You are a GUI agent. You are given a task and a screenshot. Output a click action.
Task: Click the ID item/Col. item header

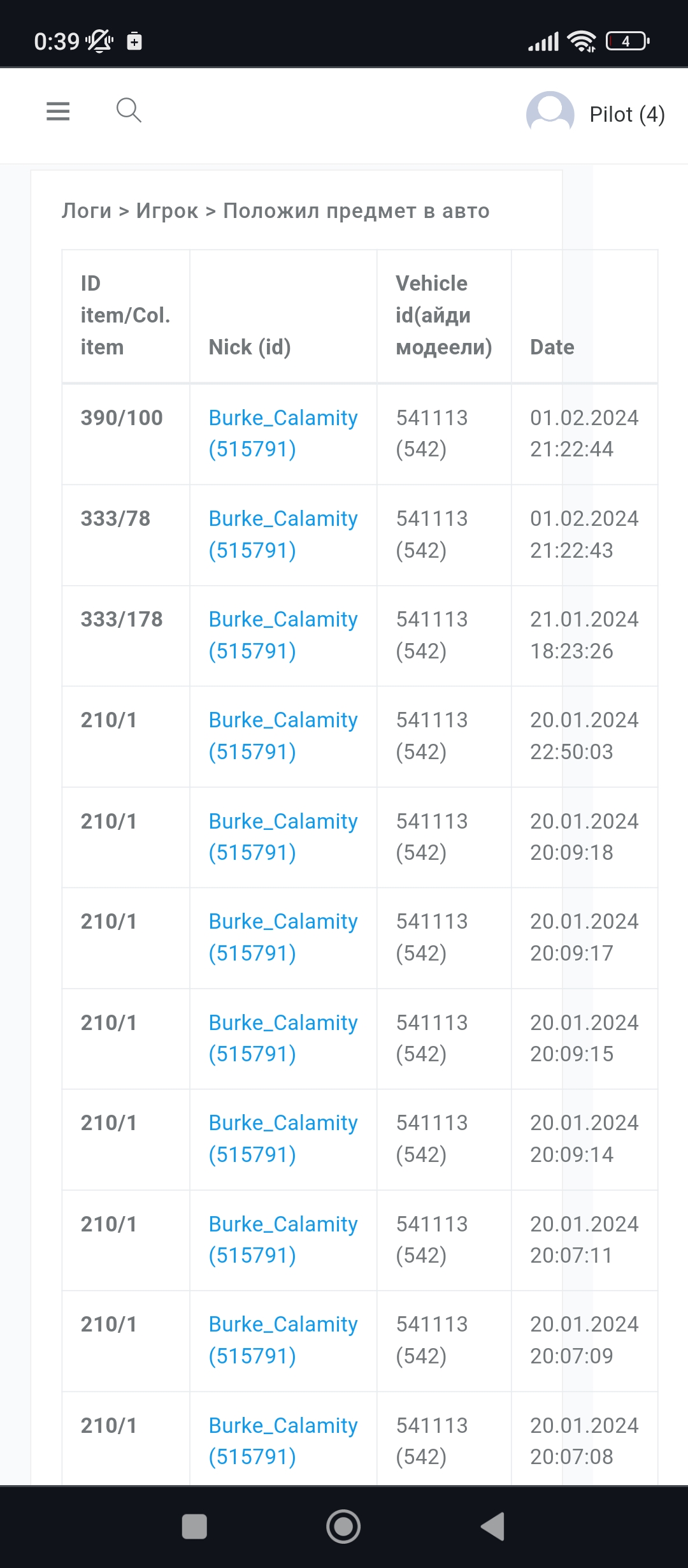[x=125, y=315]
